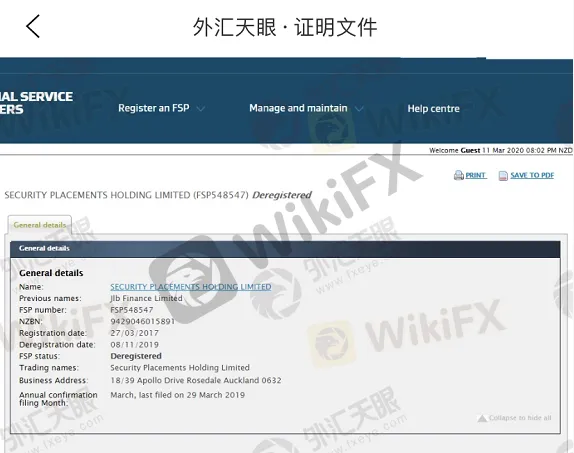574x453 pixels.
Task: Go back using the top-left arrow
Action: coord(33,26)
